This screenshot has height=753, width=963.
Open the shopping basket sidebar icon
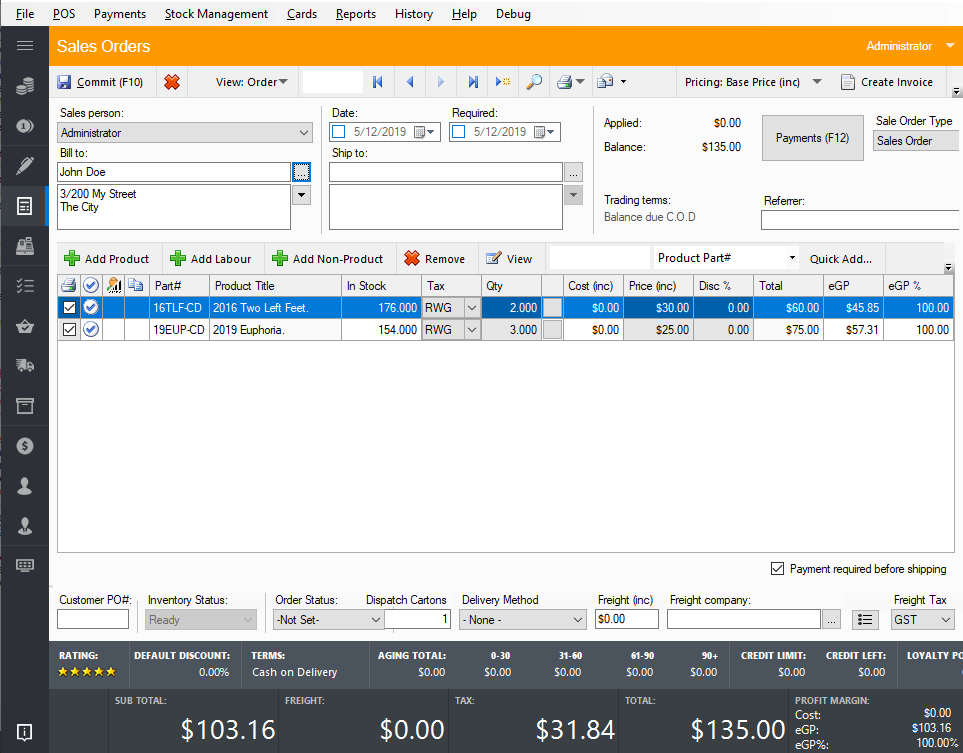click(x=25, y=326)
